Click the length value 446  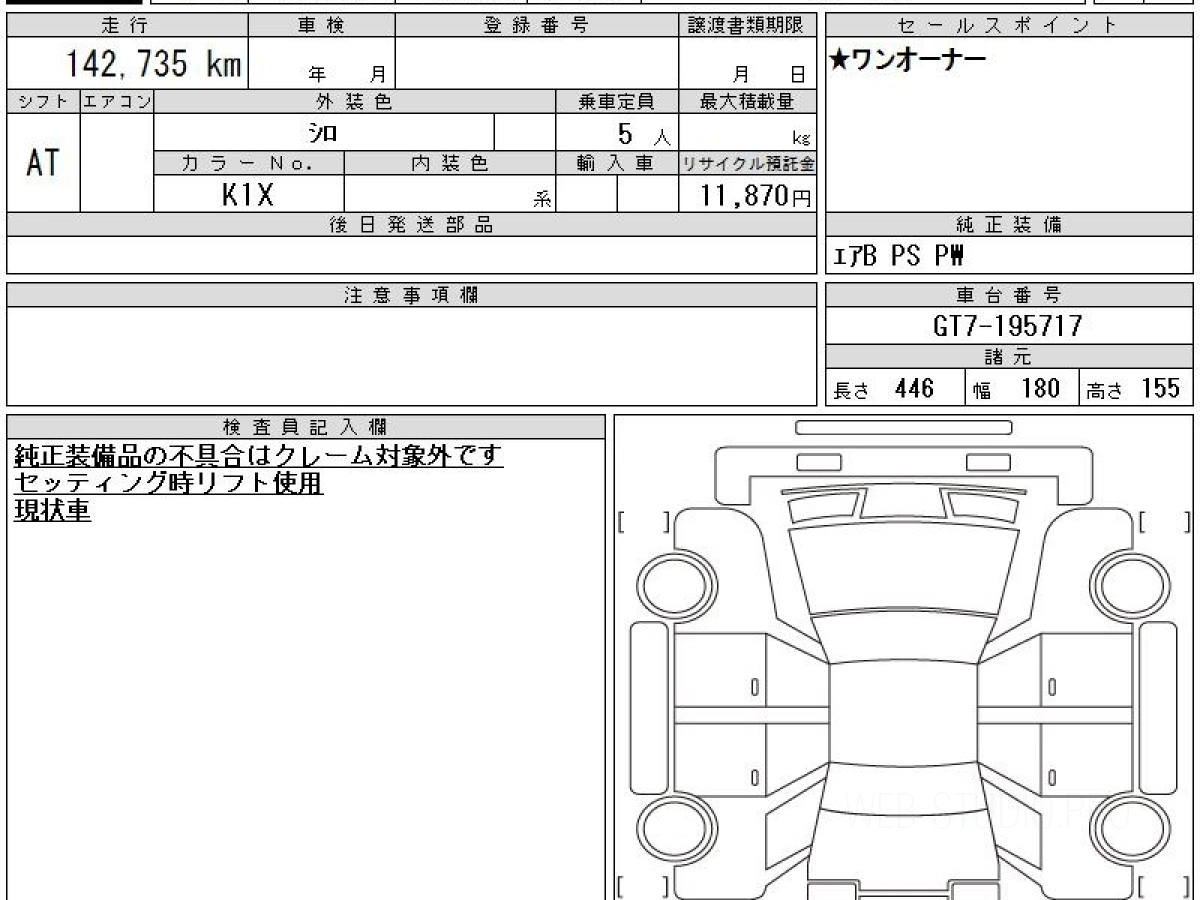[914, 388]
